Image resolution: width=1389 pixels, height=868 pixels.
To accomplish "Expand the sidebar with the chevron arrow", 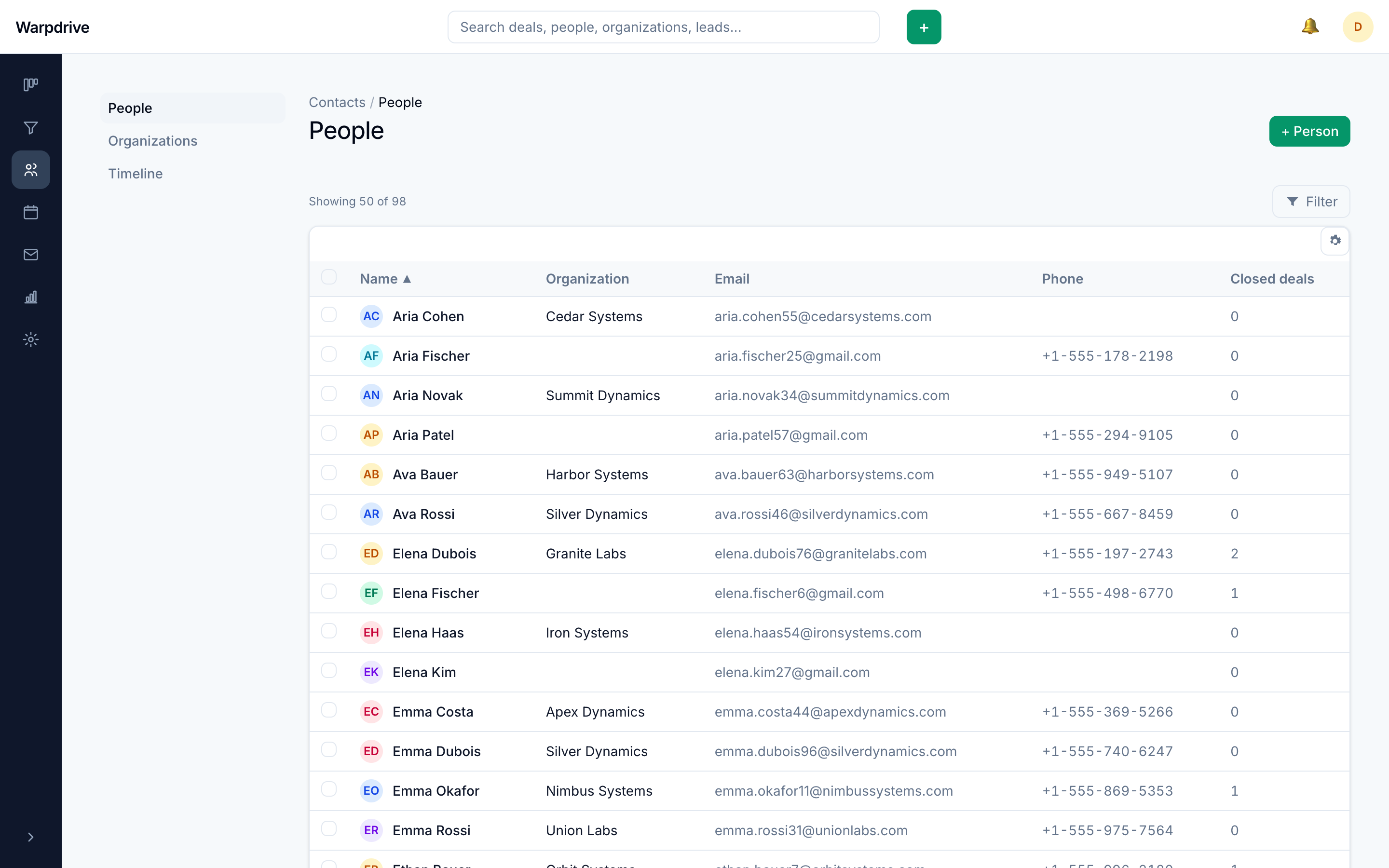I will (x=30, y=837).
